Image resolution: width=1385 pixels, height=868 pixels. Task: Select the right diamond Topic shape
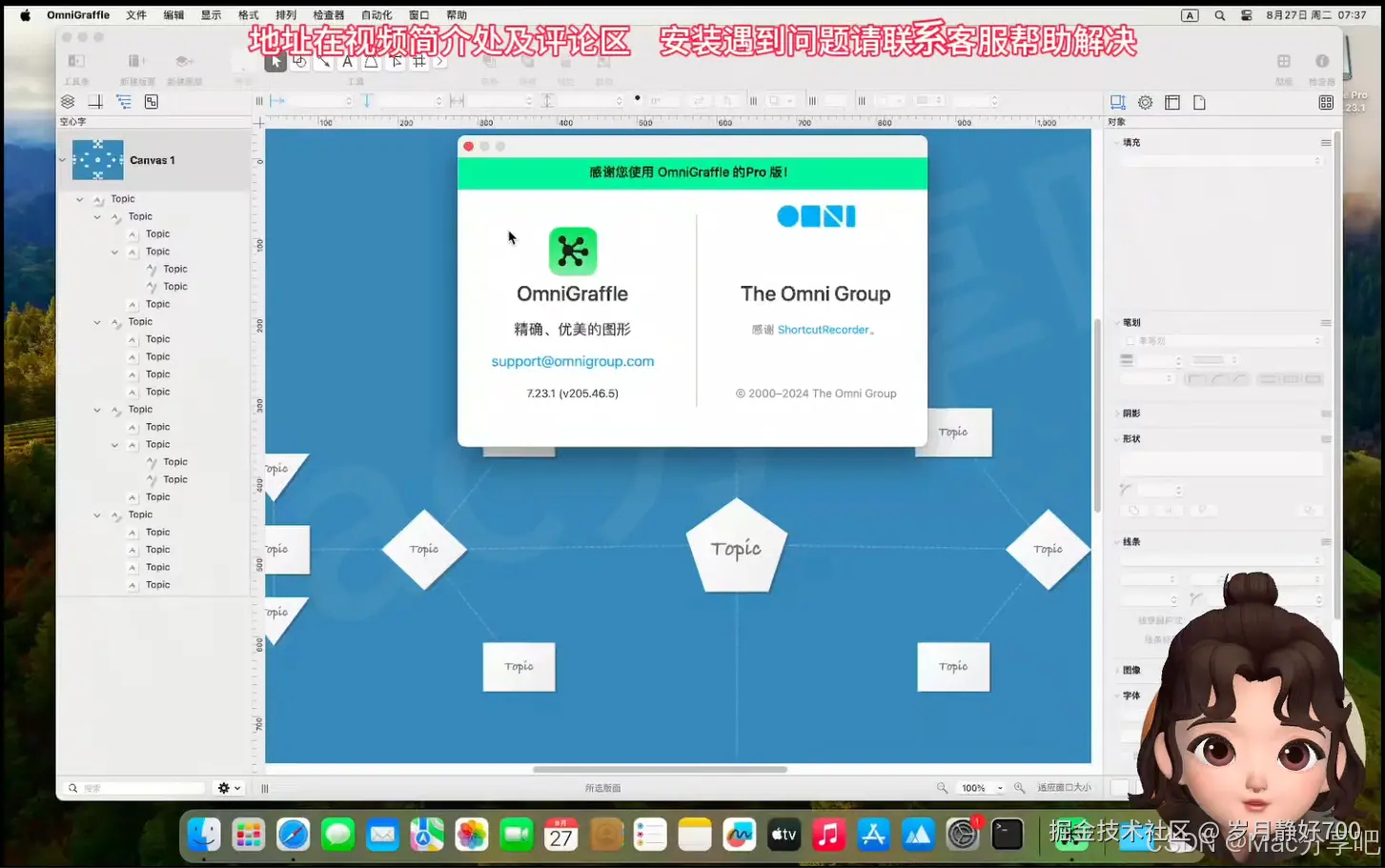[x=1049, y=550]
